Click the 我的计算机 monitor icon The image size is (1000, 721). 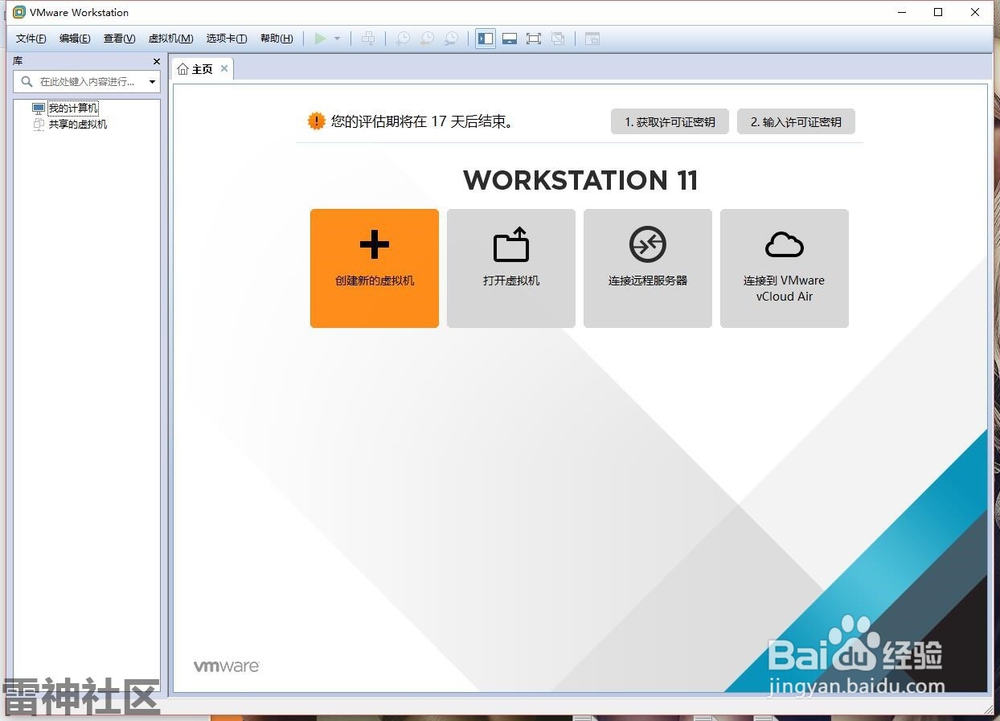[38, 108]
